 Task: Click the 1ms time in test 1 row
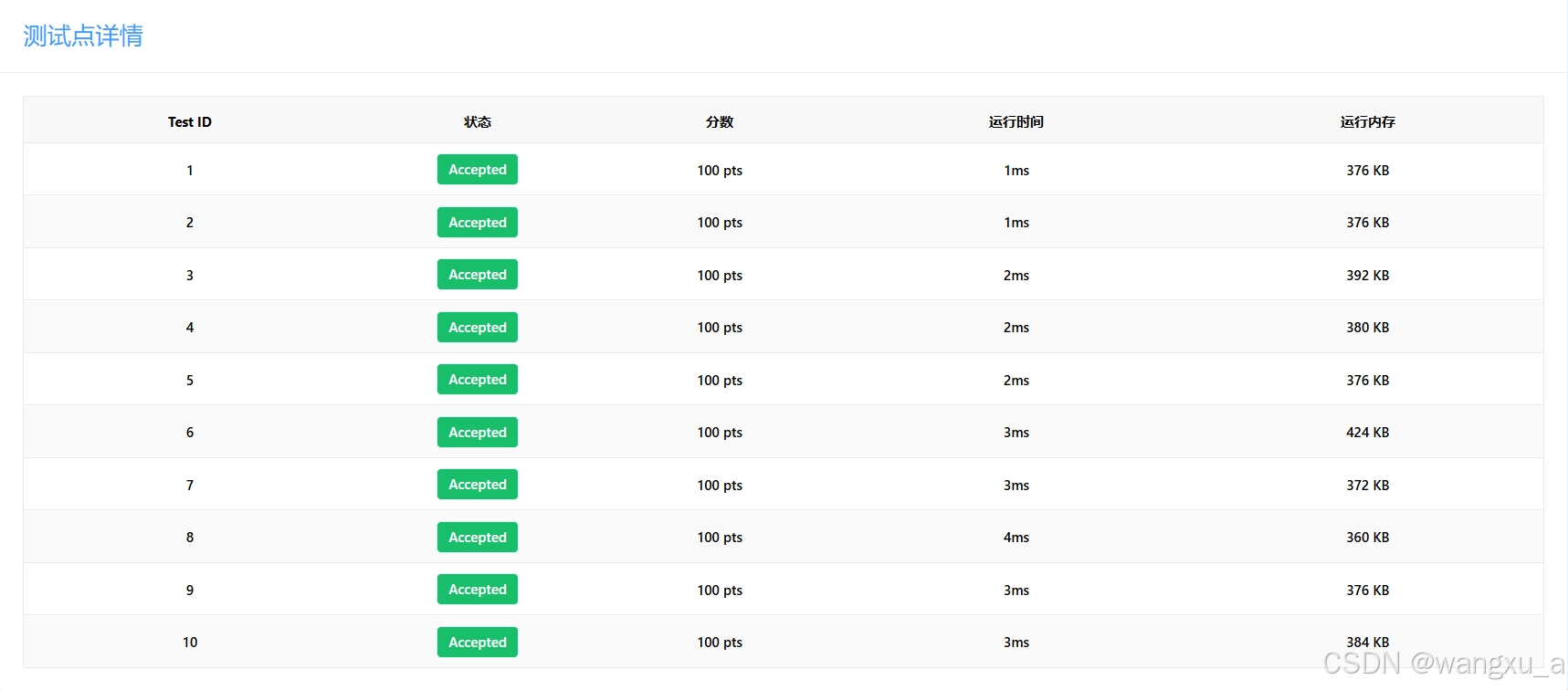pyautogui.click(x=1016, y=171)
